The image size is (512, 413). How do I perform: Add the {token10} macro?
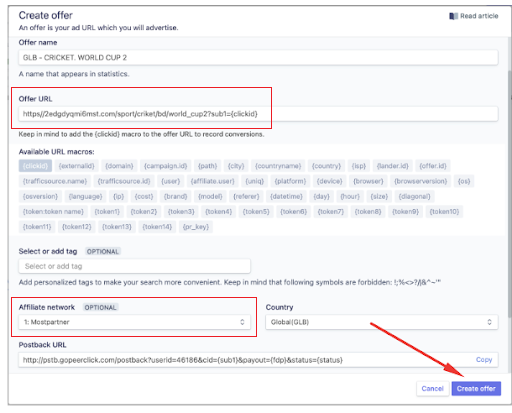point(444,212)
